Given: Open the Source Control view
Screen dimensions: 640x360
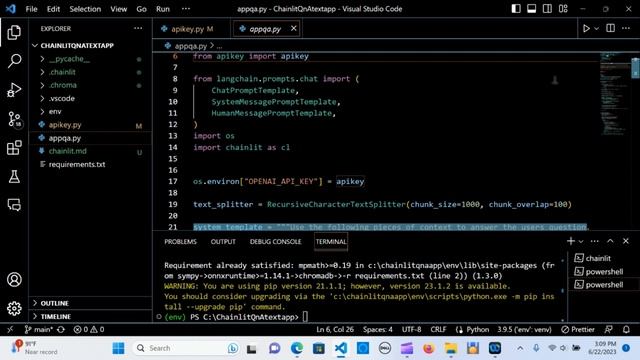Looking at the screenshot, I should point(14,119).
